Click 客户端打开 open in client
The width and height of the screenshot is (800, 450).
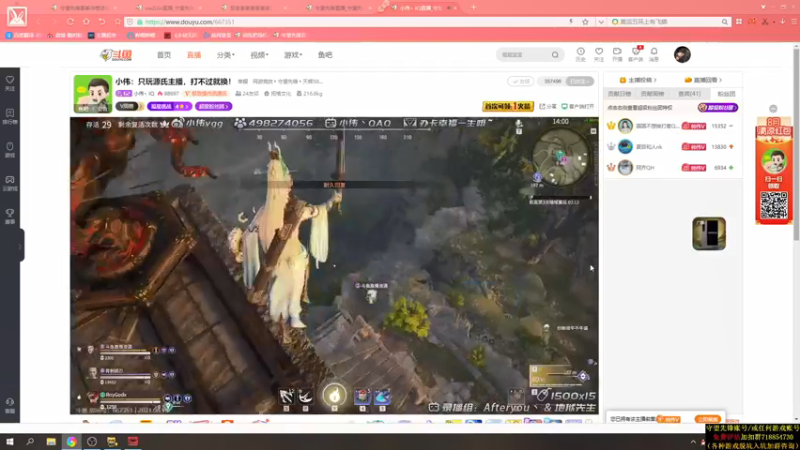tap(578, 106)
